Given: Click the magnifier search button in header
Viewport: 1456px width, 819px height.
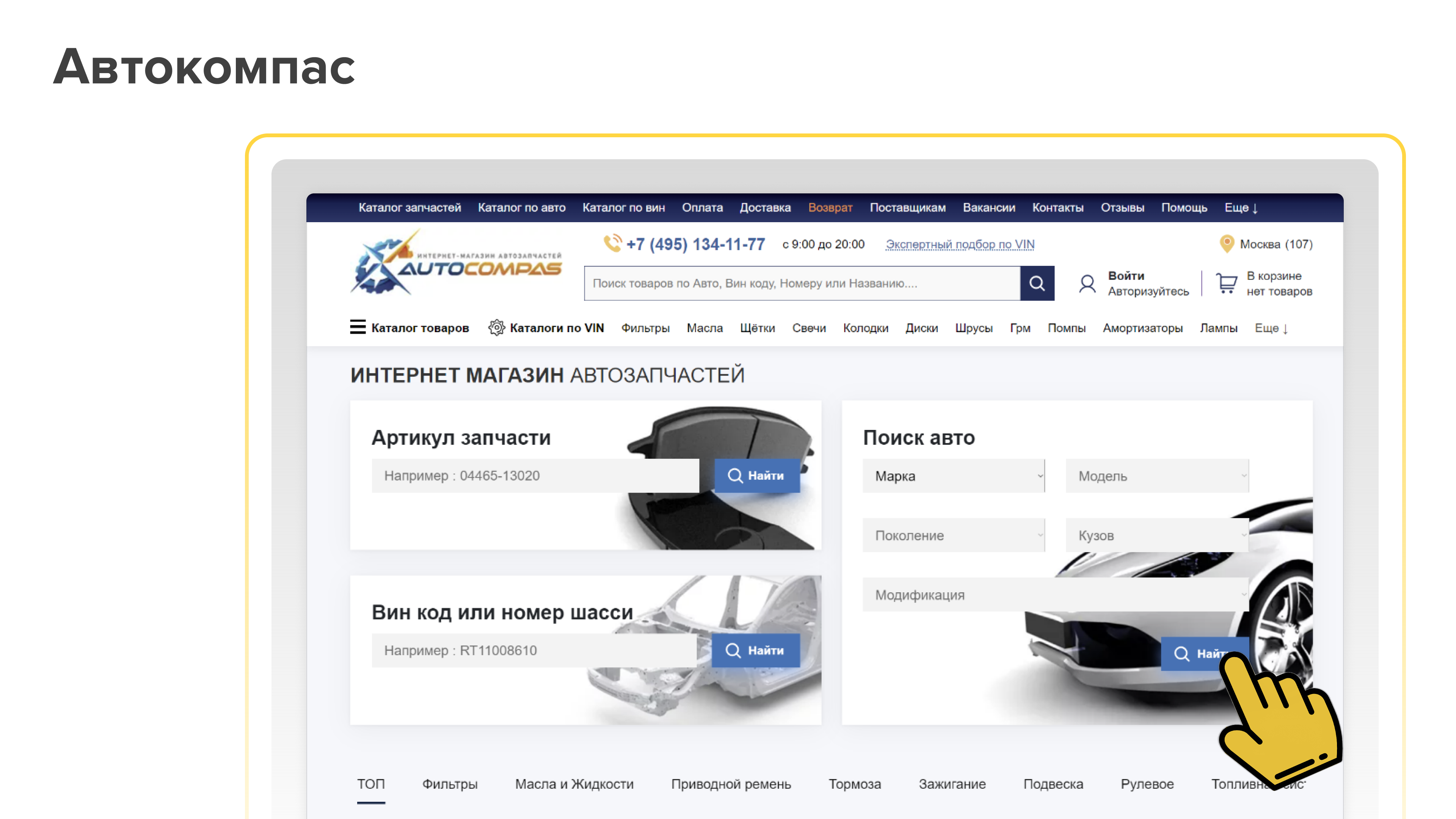Looking at the screenshot, I should tap(1037, 283).
